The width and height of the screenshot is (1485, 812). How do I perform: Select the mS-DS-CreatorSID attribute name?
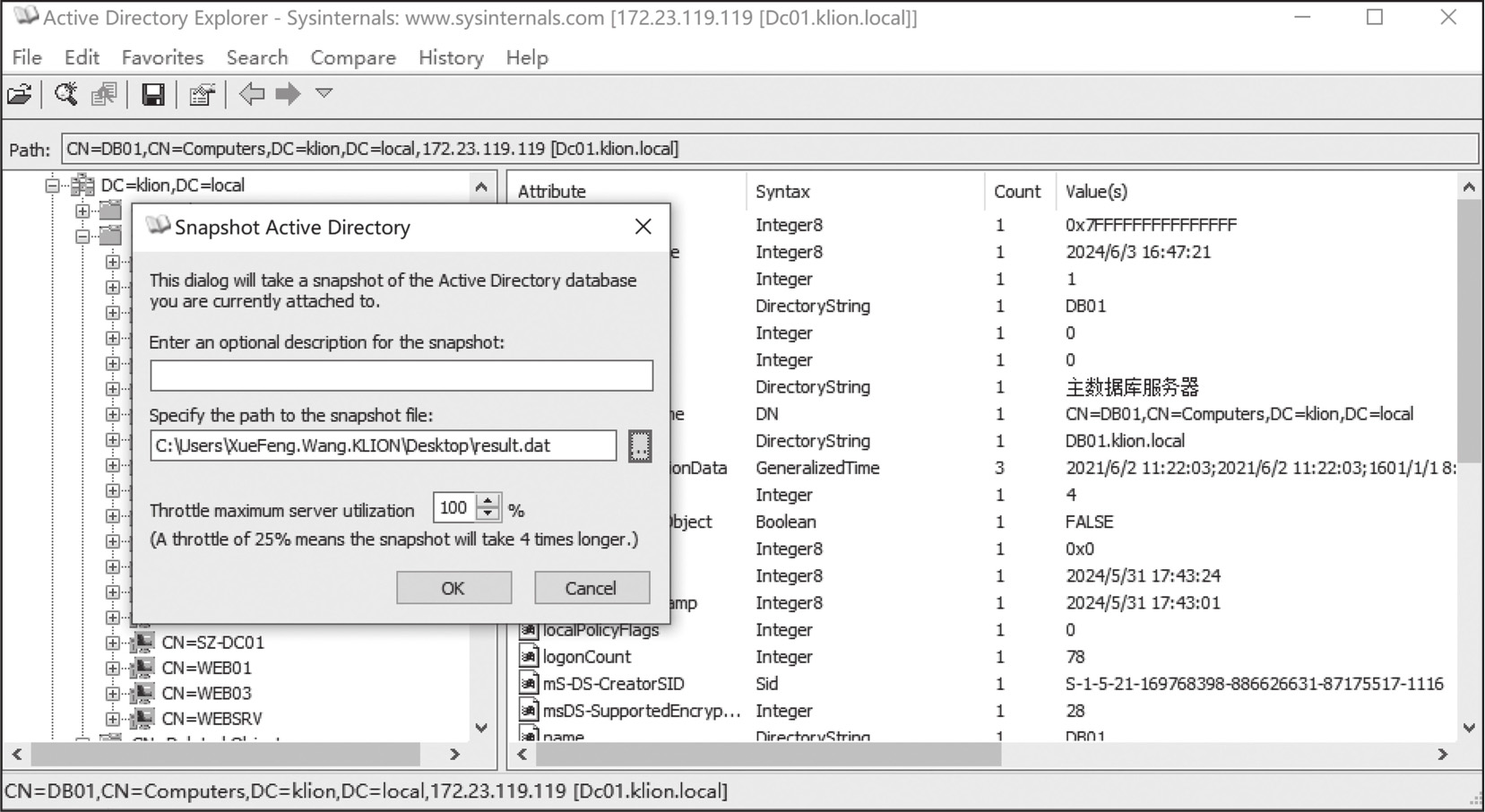pos(613,684)
